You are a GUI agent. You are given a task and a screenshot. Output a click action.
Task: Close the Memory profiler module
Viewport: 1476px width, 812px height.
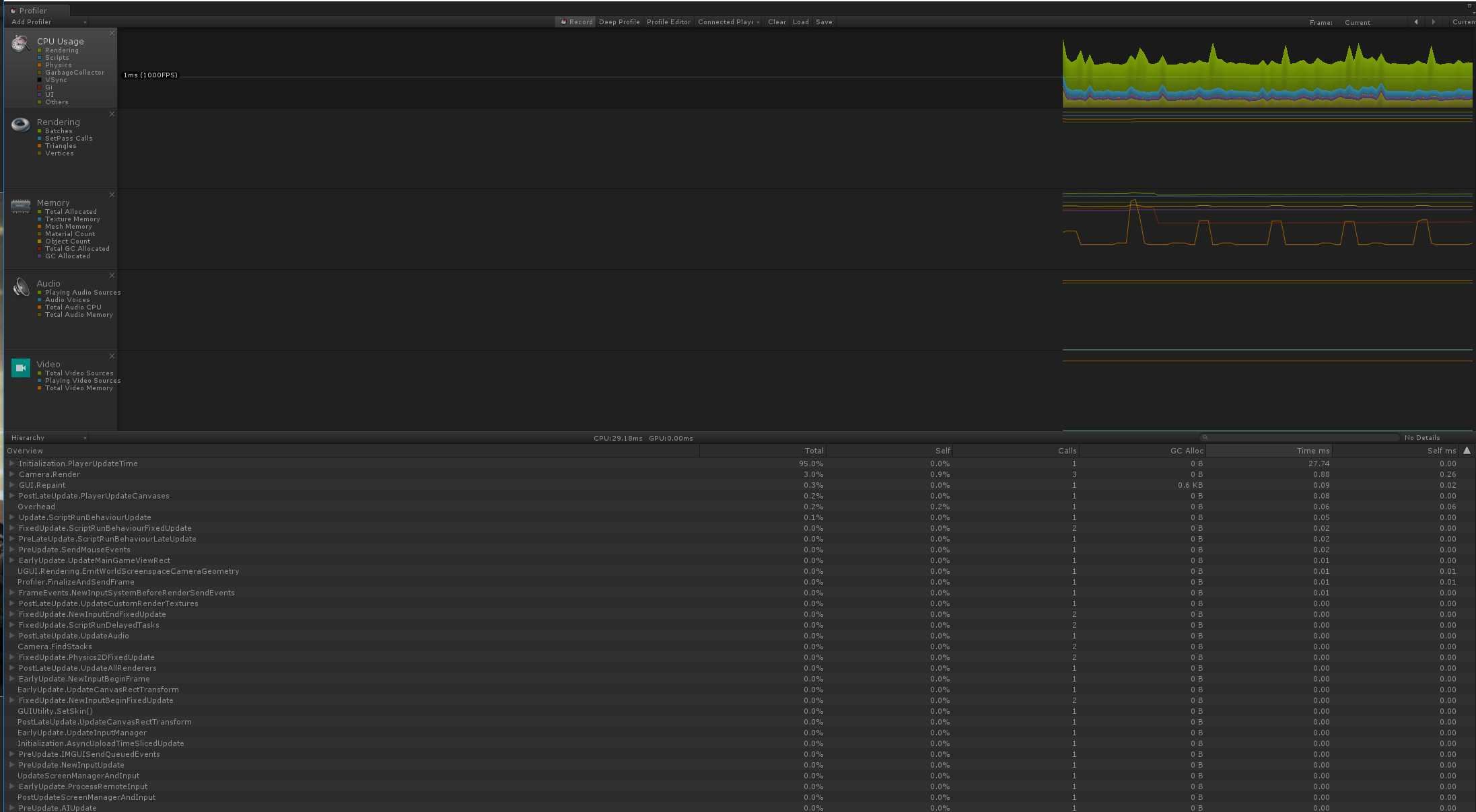pos(112,194)
